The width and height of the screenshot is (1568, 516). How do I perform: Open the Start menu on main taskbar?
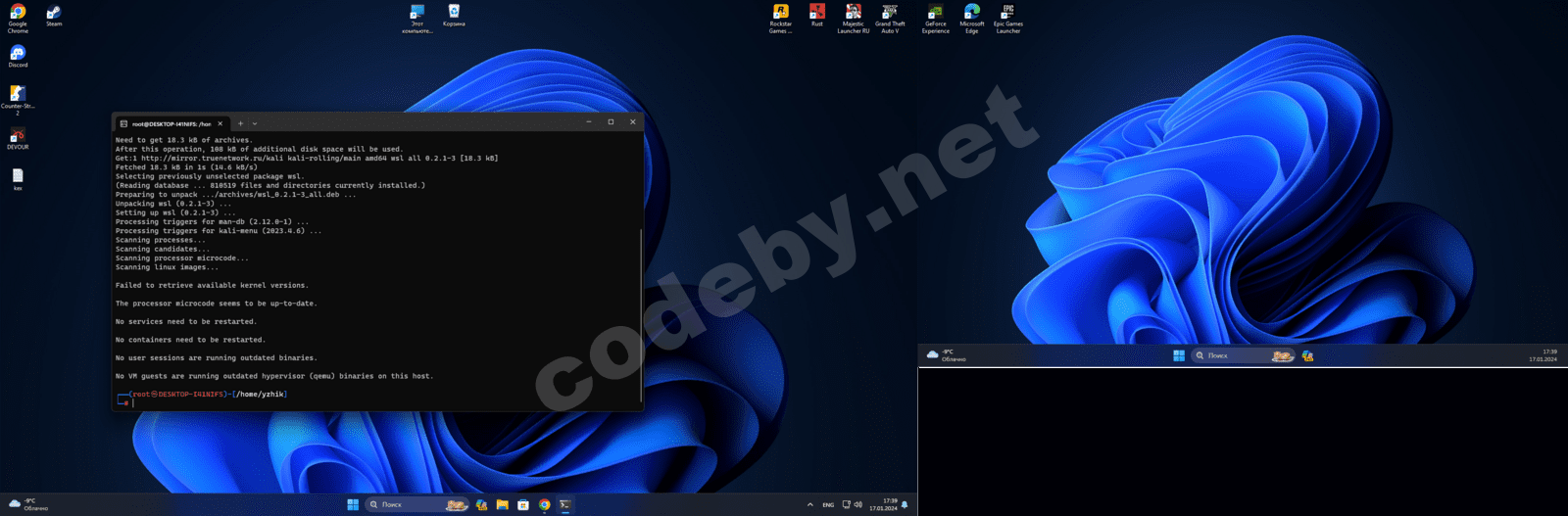tap(353, 504)
